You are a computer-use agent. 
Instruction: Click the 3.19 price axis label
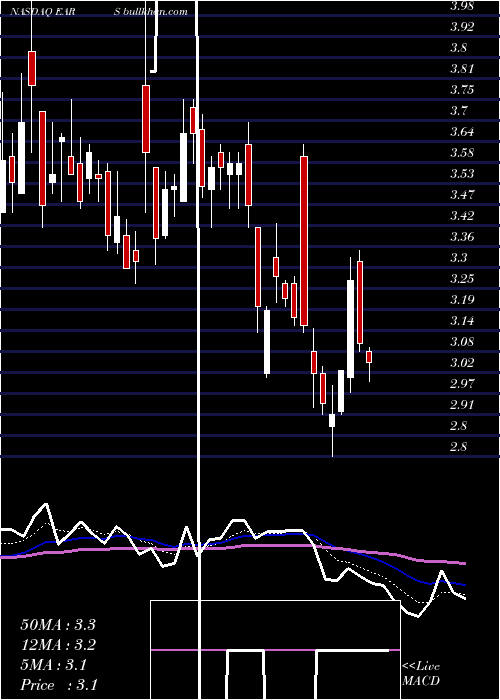coord(462,300)
